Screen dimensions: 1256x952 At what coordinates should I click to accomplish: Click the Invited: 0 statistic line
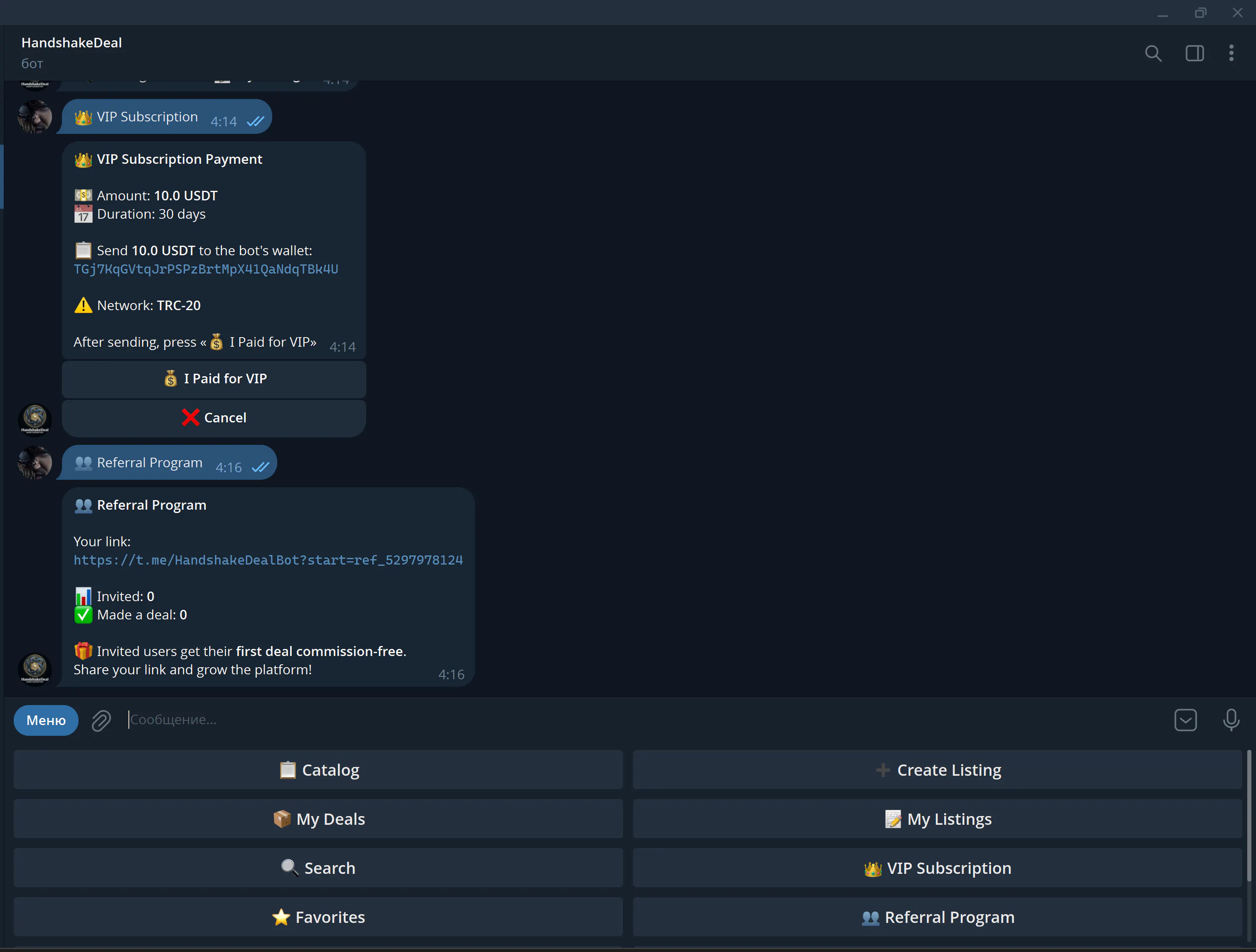(x=114, y=597)
